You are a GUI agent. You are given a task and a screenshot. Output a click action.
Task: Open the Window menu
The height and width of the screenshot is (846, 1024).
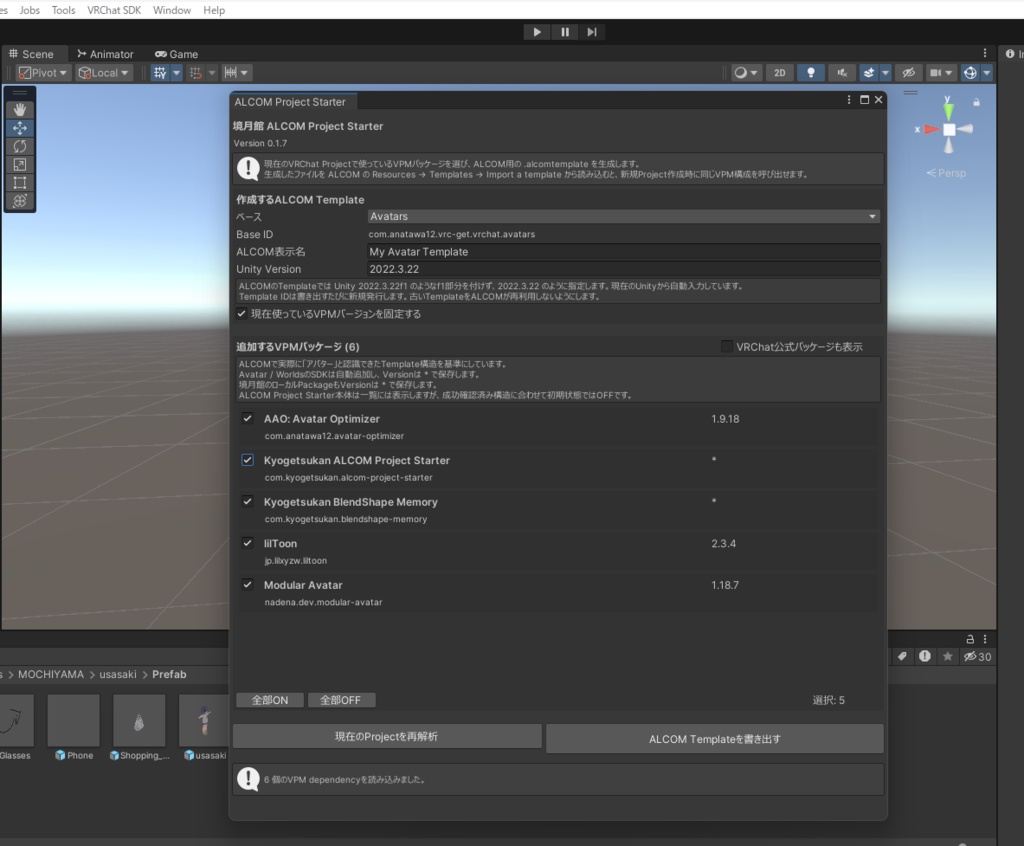coord(172,10)
